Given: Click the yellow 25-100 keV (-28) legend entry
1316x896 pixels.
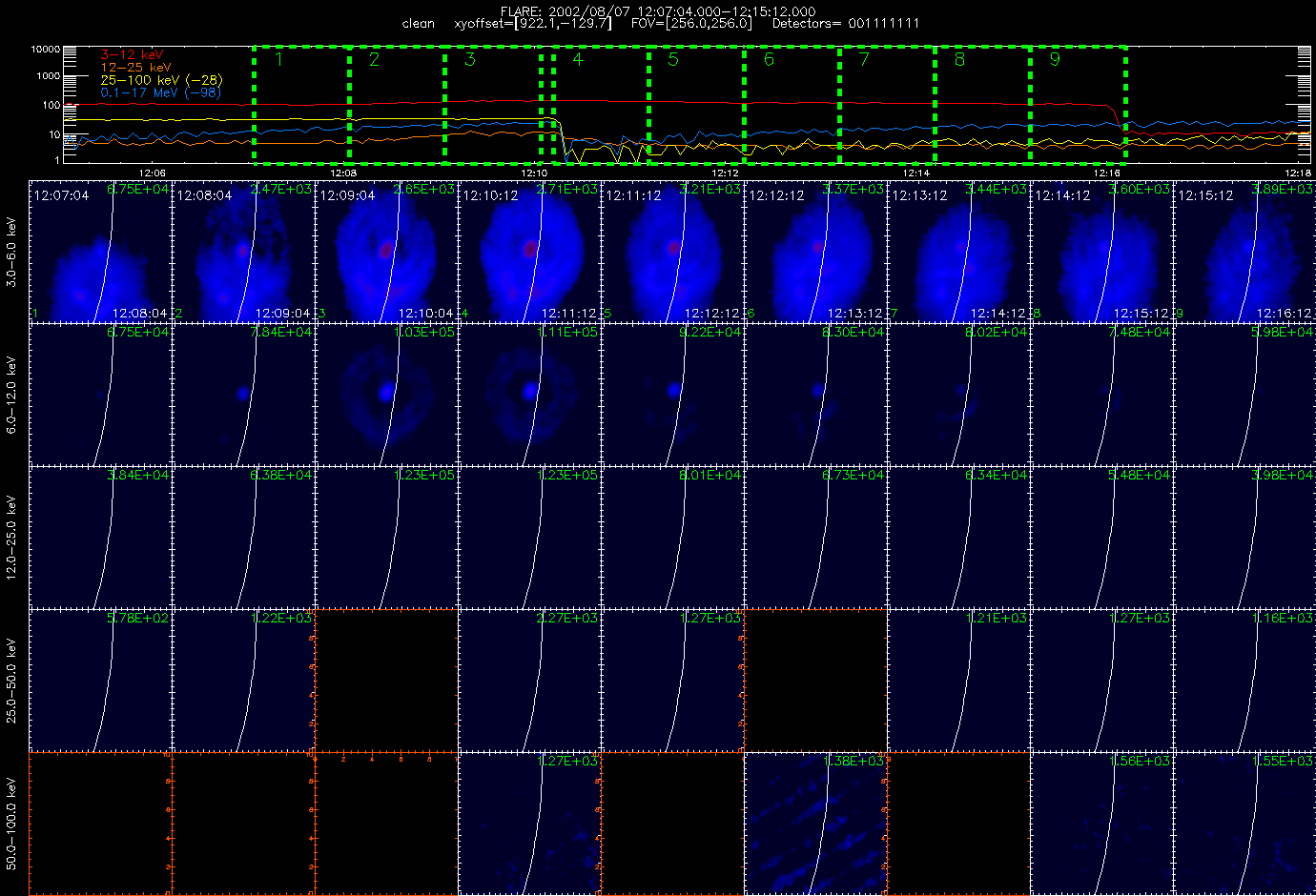Looking at the screenshot, I should click(x=161, y=80).
